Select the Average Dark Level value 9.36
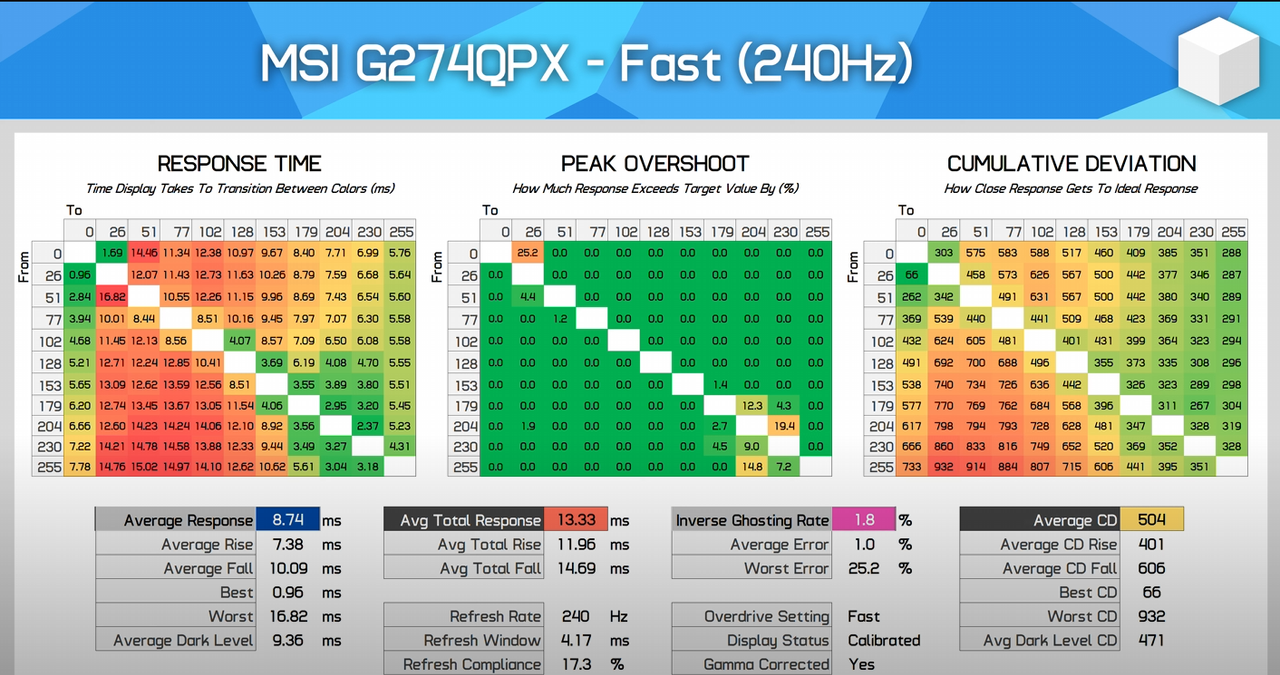Viewport: 1280px width, 675px height. pos(288,640)
